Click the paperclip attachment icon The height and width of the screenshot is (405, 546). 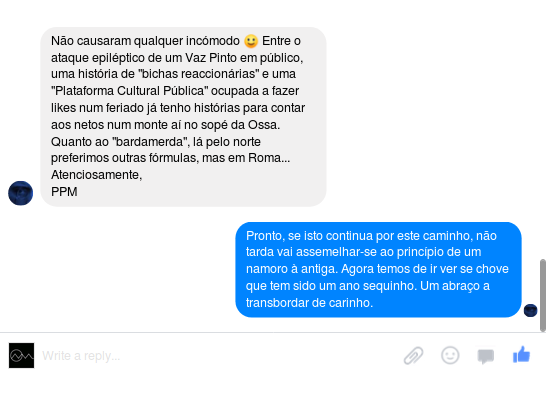[413, 356]
